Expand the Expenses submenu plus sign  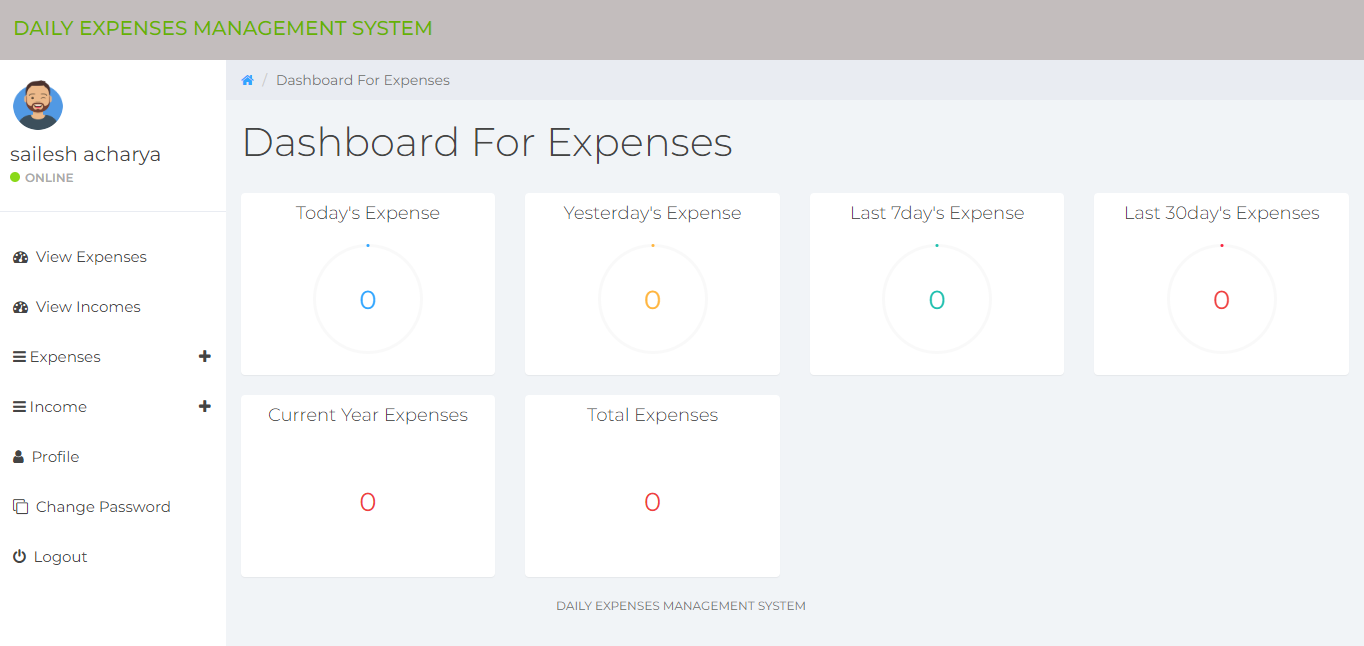click(205, 356)
